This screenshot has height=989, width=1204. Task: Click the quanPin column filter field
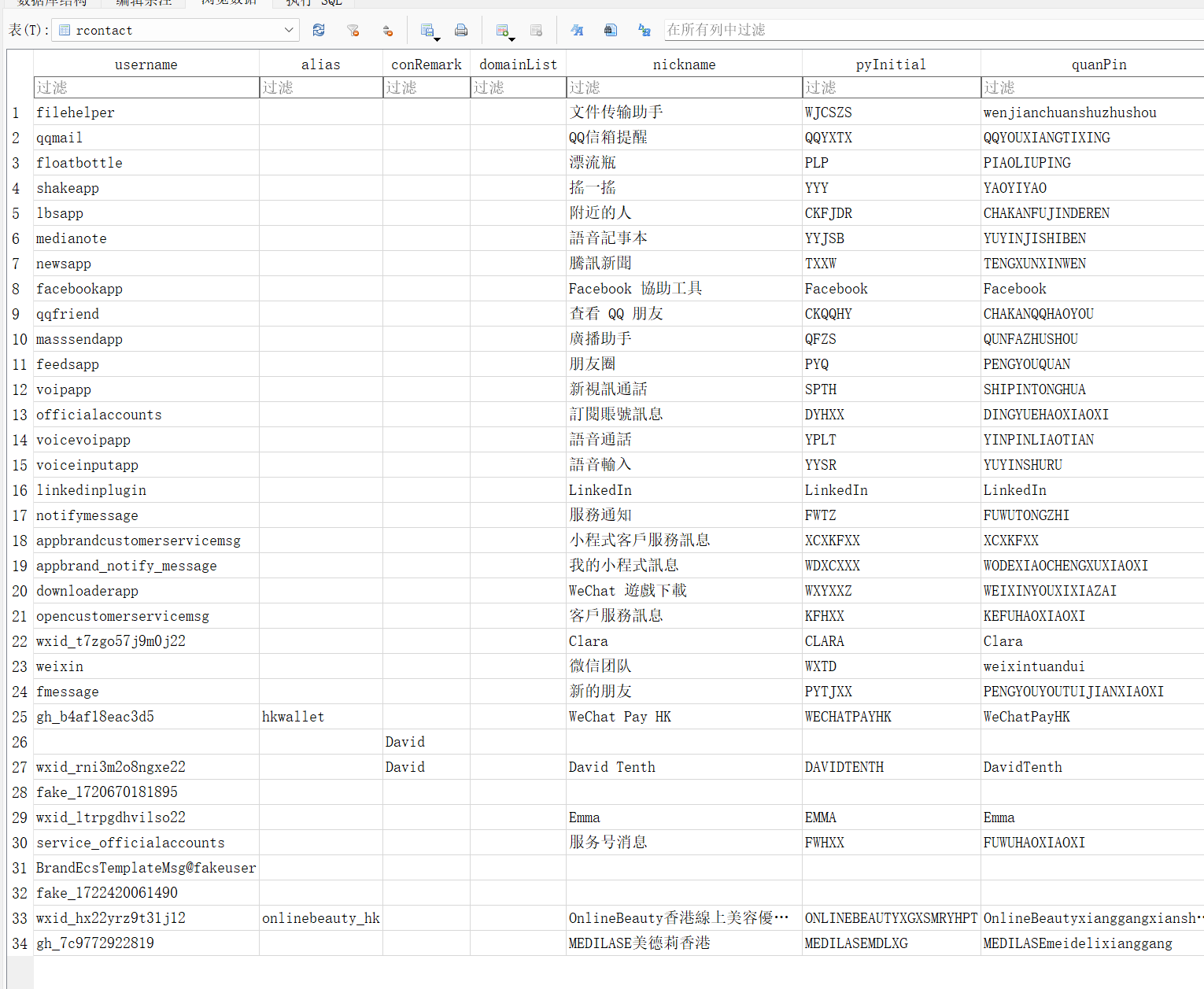[x=1093, y=87]
